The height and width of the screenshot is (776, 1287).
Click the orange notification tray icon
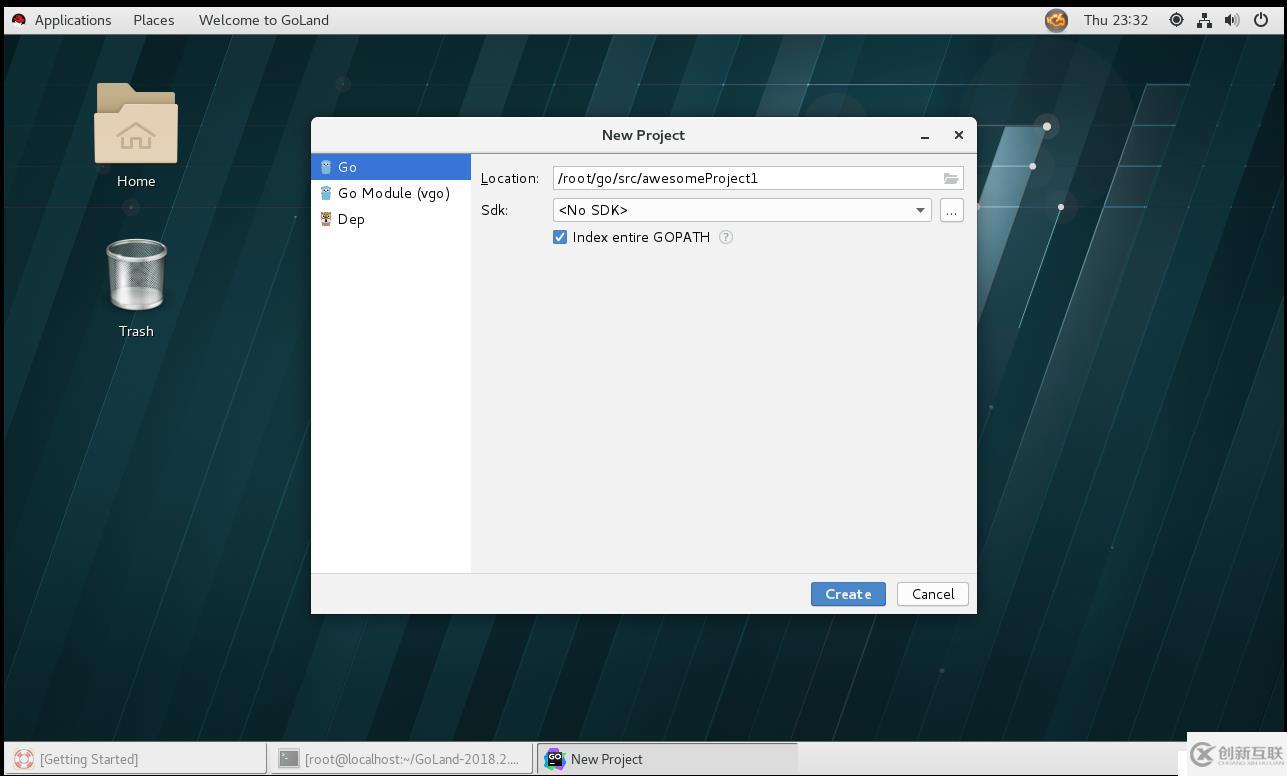[1056, 20]
